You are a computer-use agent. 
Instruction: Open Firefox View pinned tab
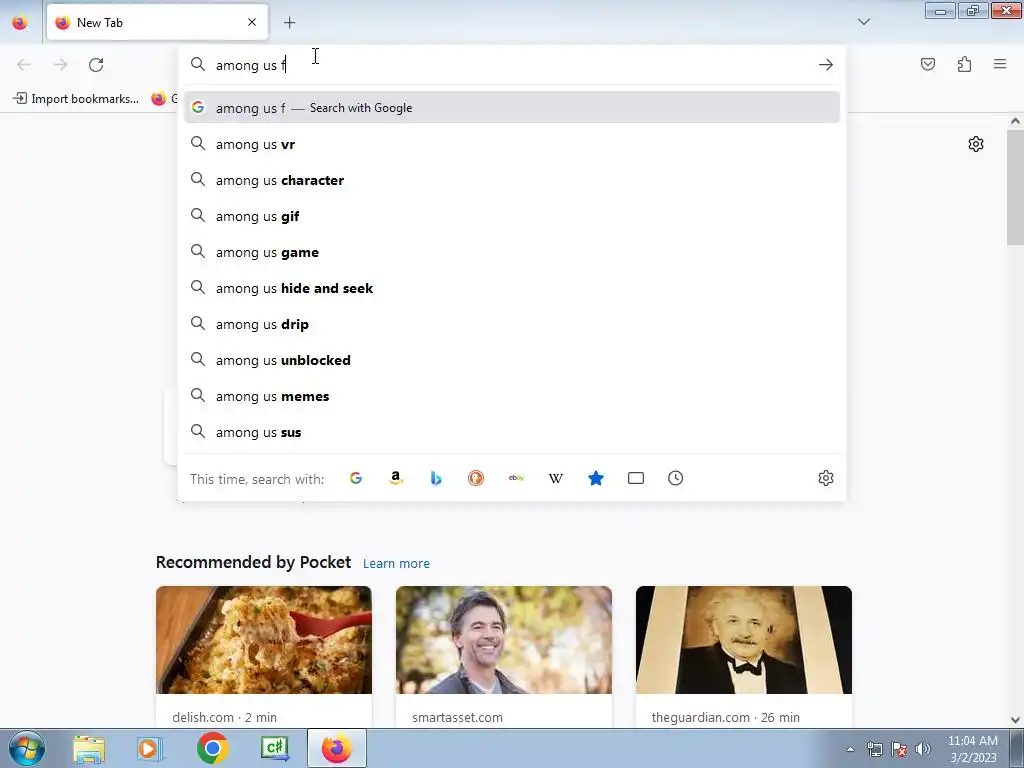20,22
